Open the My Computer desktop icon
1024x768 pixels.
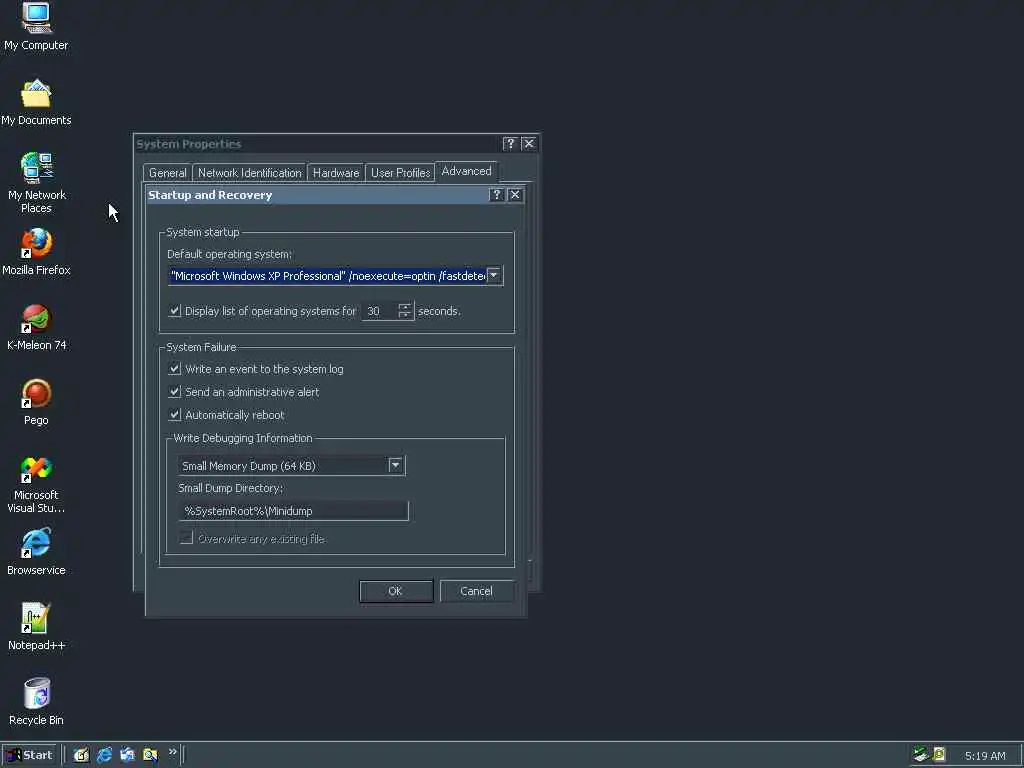click(36, 26)
